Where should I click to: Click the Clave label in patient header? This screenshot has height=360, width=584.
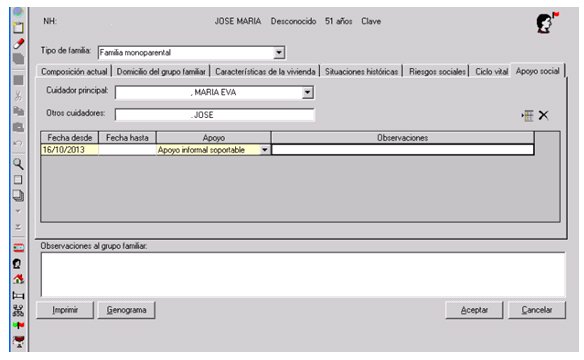tap(371, 21)
